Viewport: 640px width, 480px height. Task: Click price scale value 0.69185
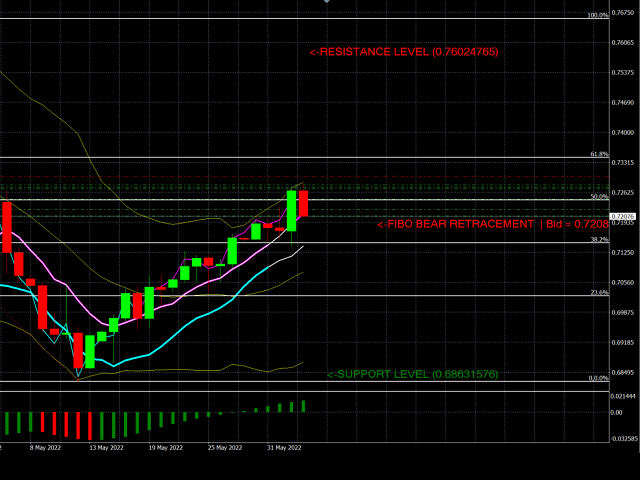click(x=623, y=342)
